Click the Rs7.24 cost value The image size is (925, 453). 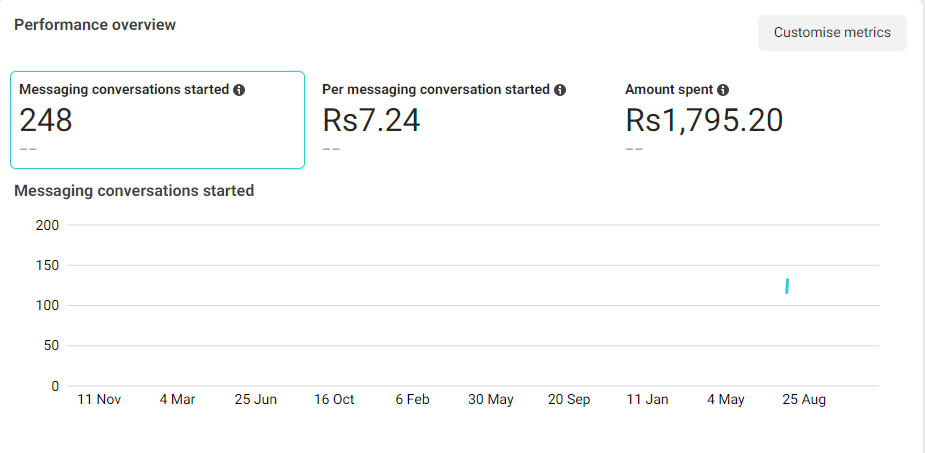[371, 120]
